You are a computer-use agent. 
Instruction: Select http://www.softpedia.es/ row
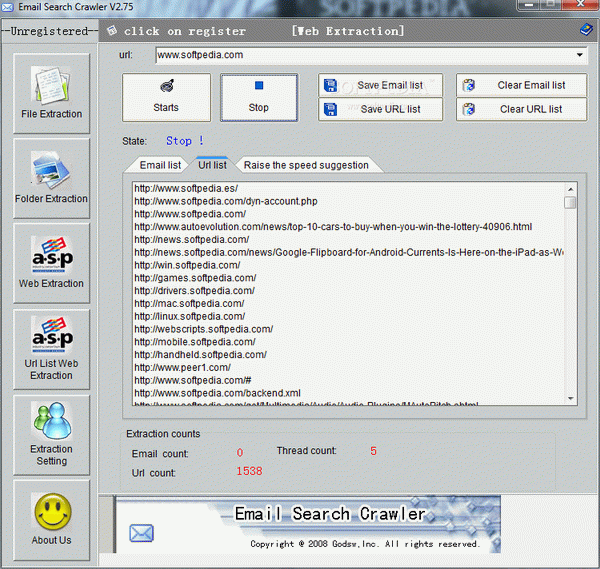pyautogui.click(x=348, y=188)
